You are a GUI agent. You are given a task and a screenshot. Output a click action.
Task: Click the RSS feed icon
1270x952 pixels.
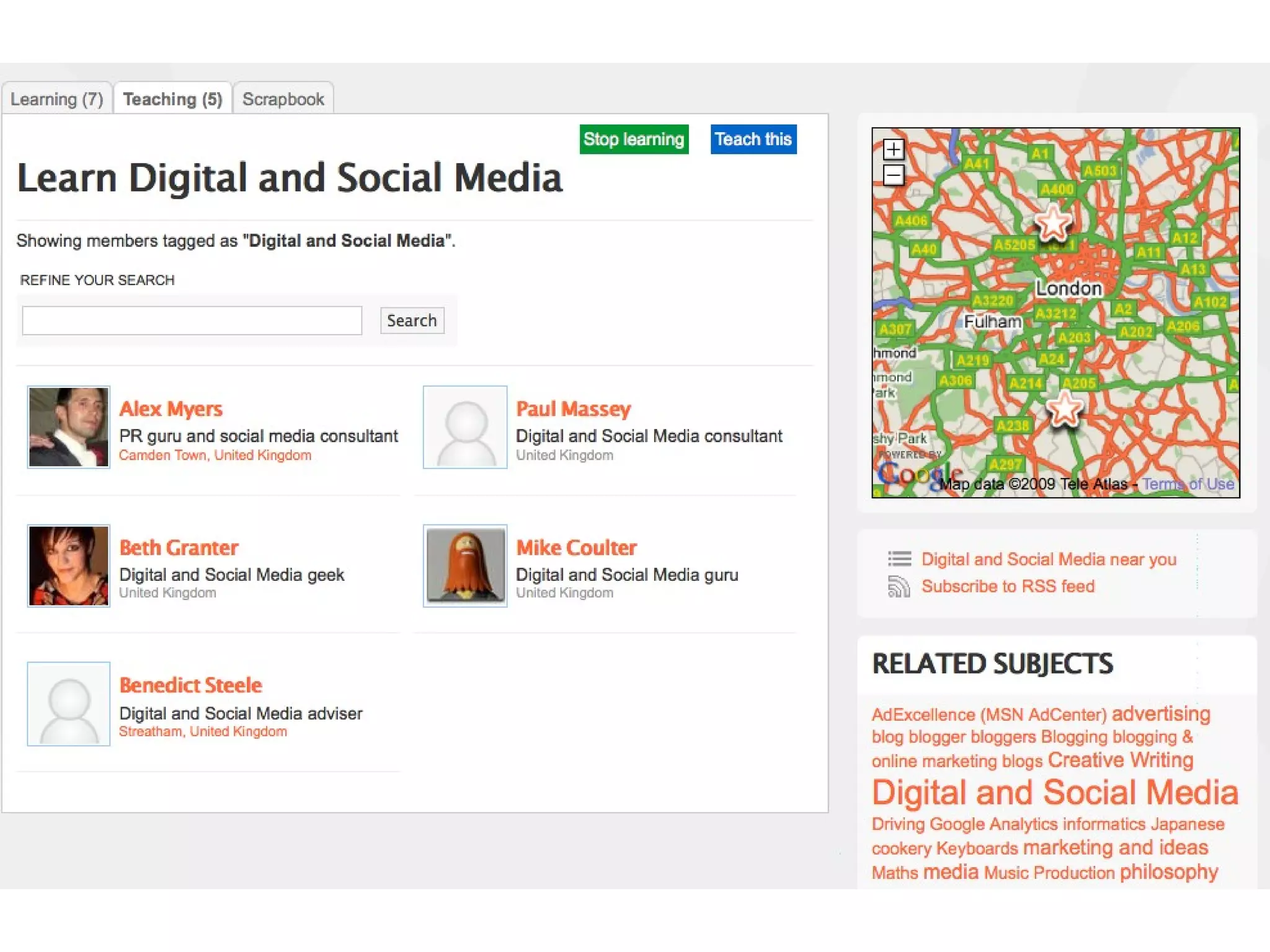point(899,586)
